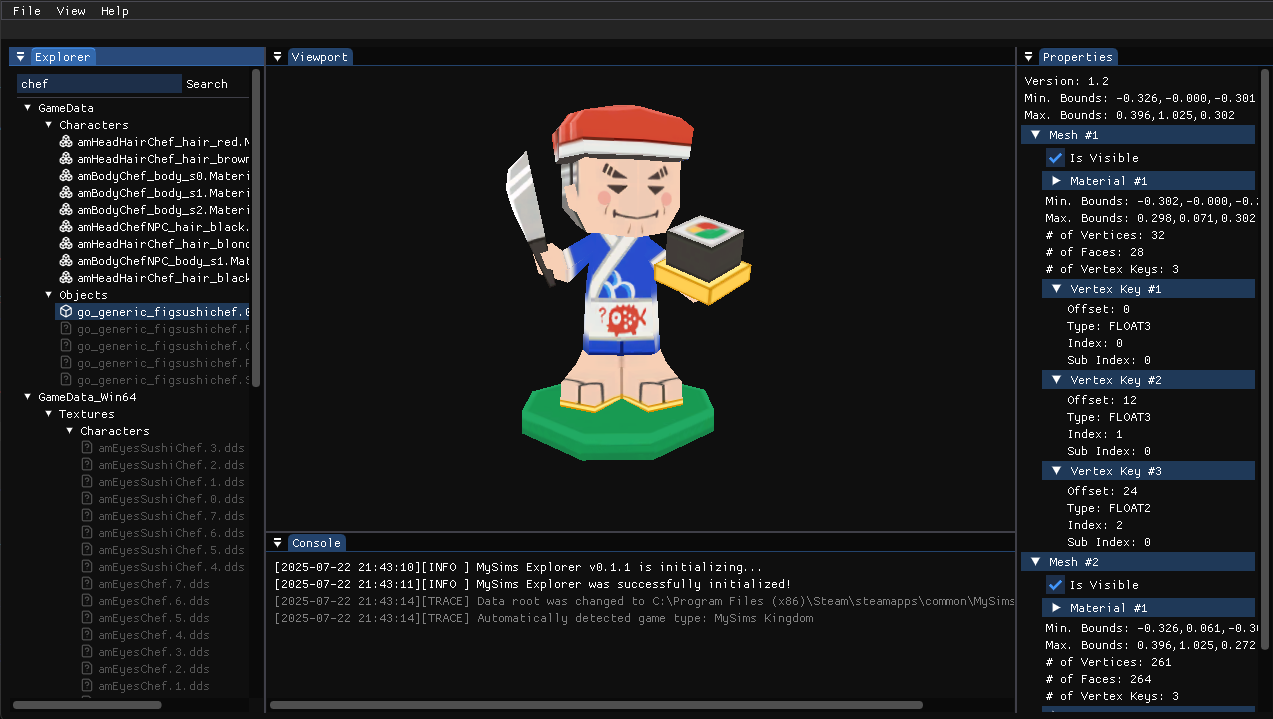This screenshot has height=719, width=1273.
Task: Switch to the Console tab
Action: coord(316,543)
